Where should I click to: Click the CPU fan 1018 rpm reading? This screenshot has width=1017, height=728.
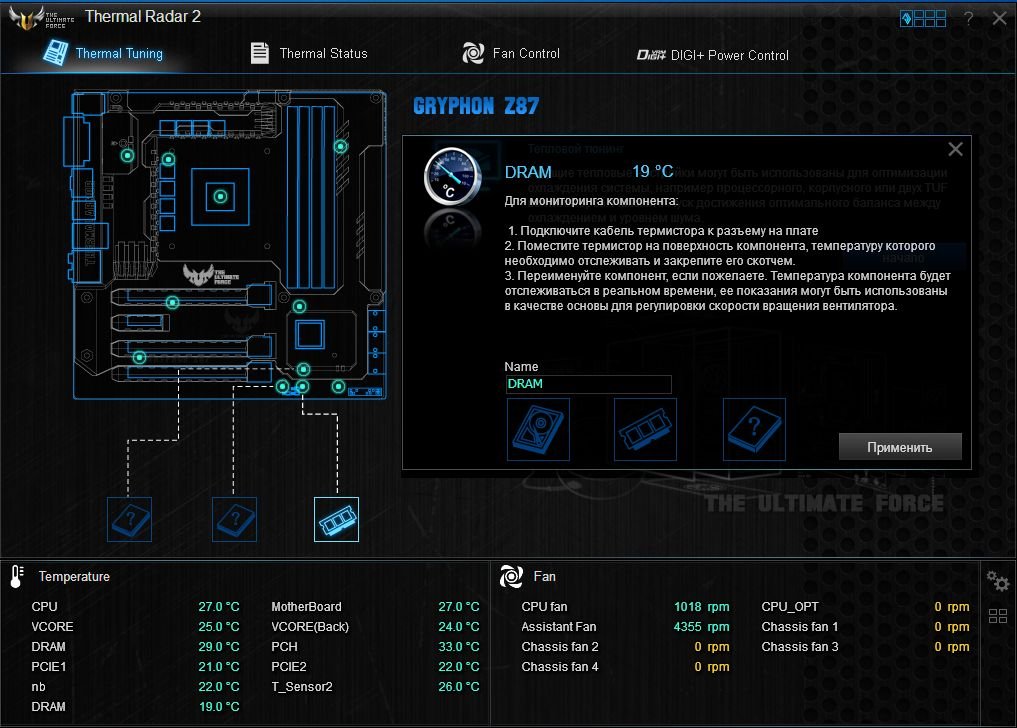point(701,607)
